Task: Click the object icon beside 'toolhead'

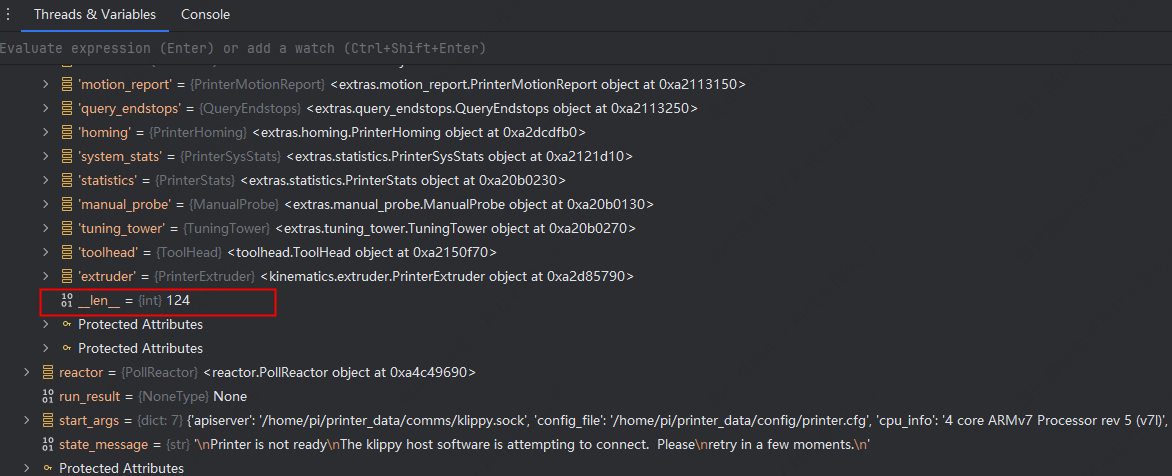Action: coord(67,252)
